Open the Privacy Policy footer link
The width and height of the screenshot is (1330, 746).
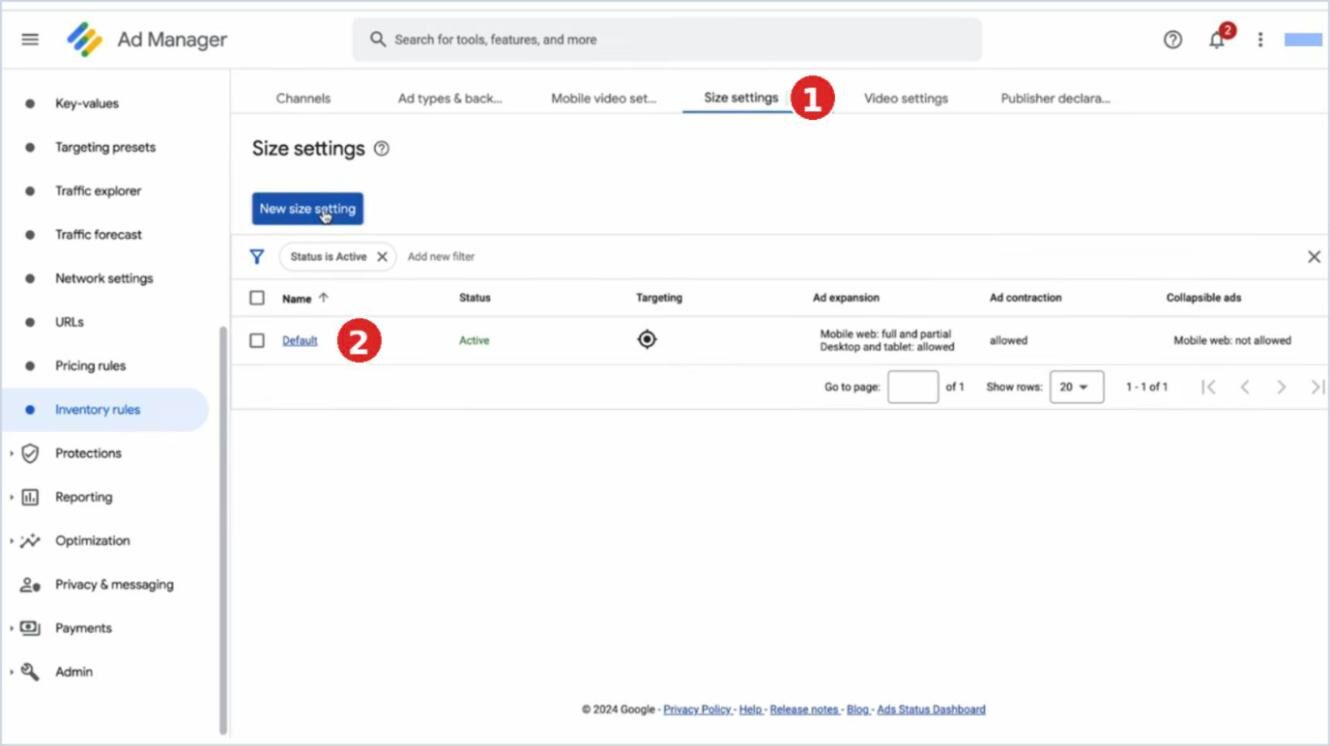coord(697,710)
